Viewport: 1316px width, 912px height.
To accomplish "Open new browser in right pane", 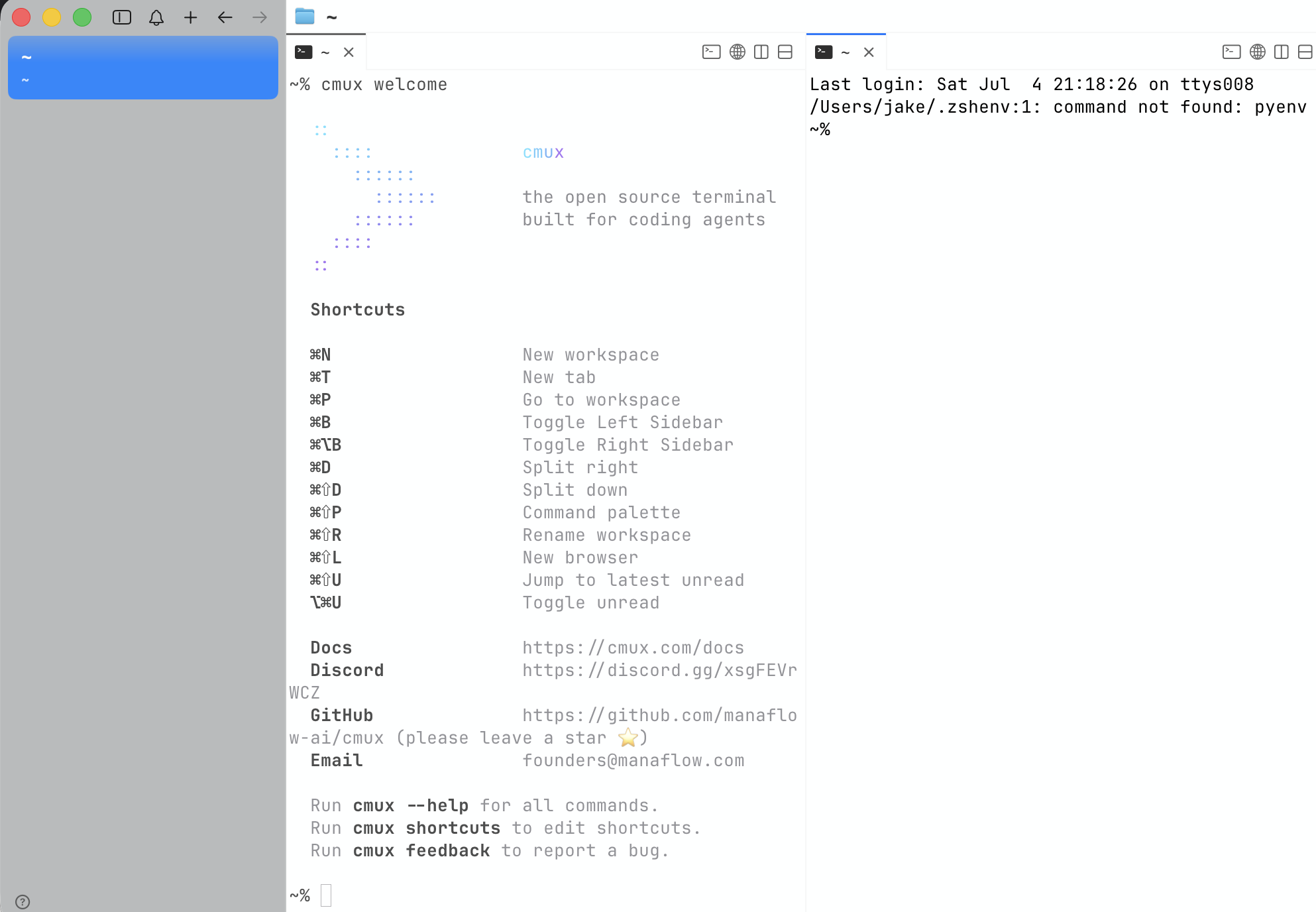I will pos(1258,52).
